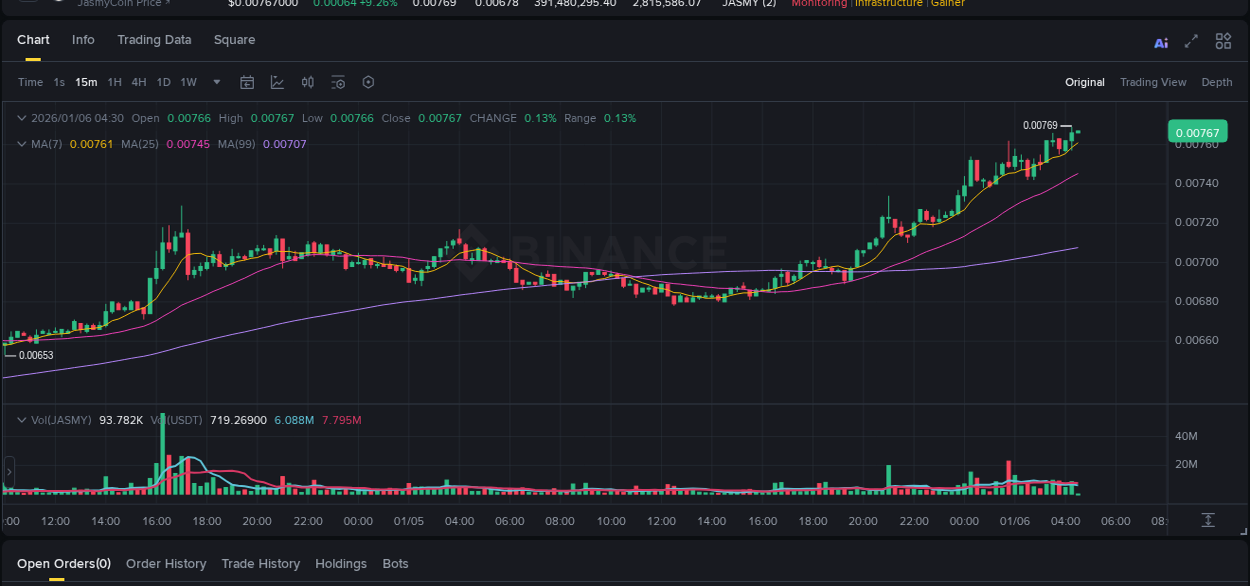1250x586 pixels.
Task: Select the 1D timeframe
Action: tap(163, 82)
